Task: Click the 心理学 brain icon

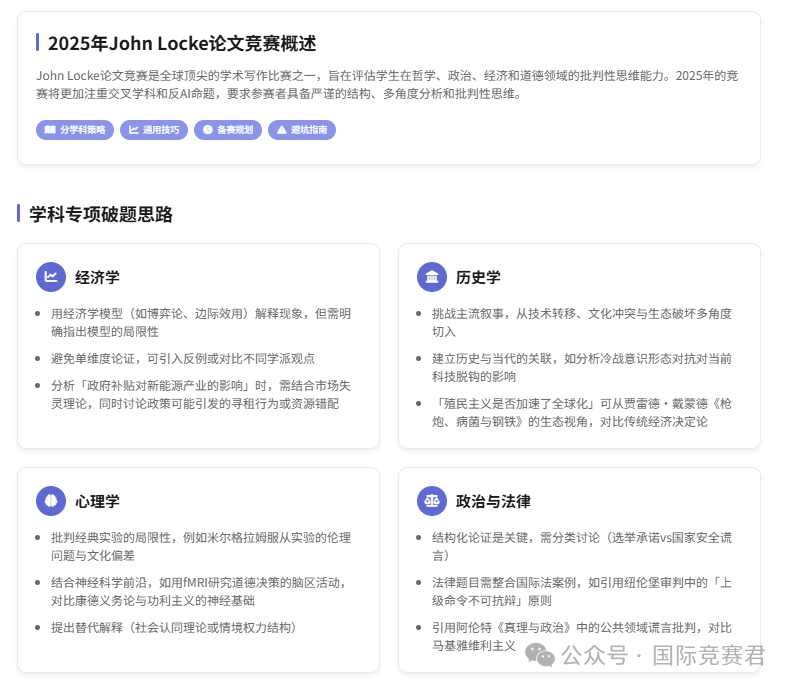Action: click(51, 501)
